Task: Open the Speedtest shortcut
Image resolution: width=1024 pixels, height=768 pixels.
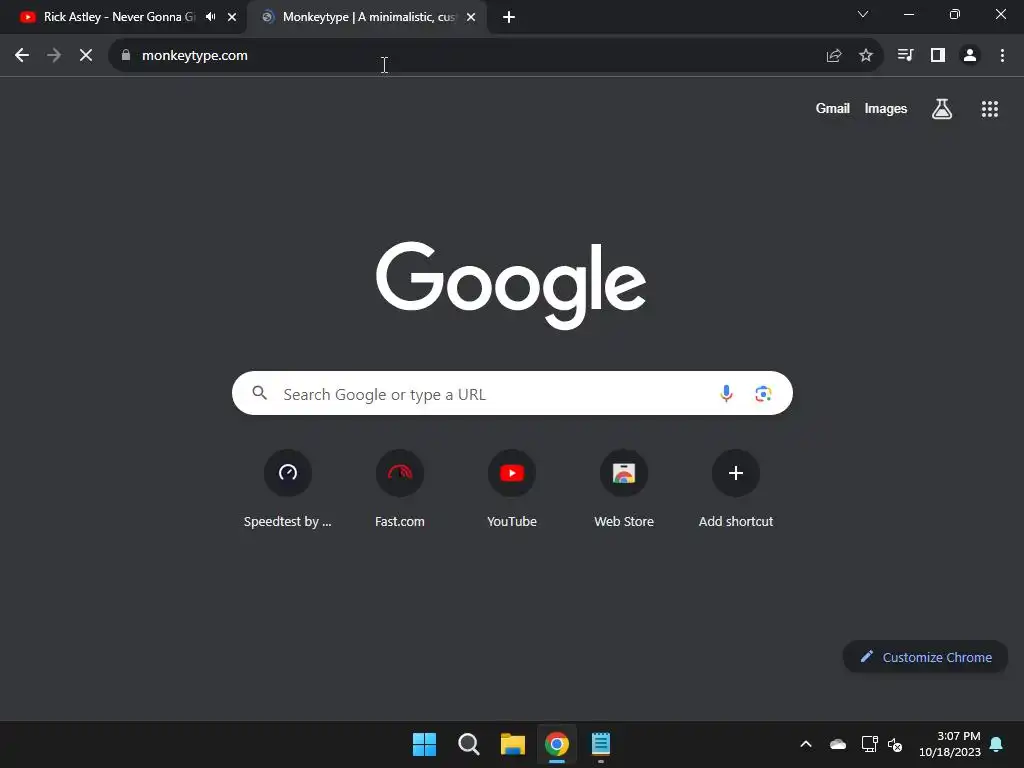Action: point(287,488)
